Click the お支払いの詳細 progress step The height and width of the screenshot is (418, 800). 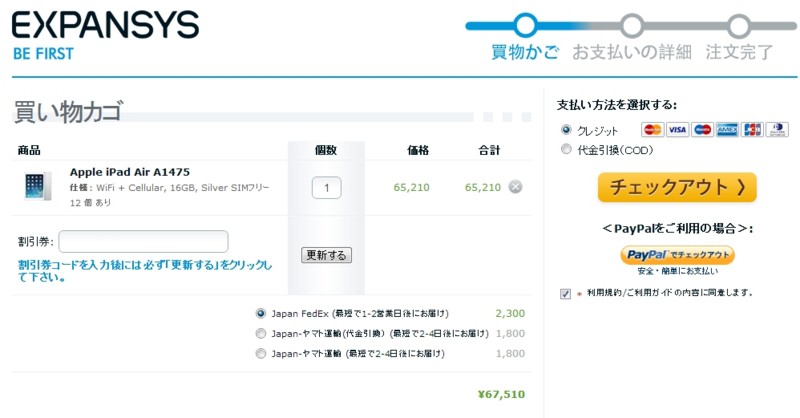(x=632, y=52)
